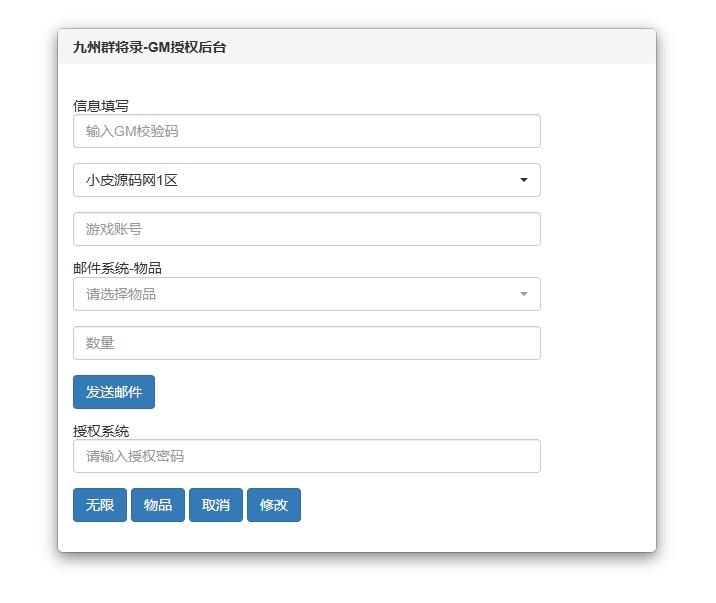Click the 修改 button
716x603 pixels.
click(x=274, y=505)
